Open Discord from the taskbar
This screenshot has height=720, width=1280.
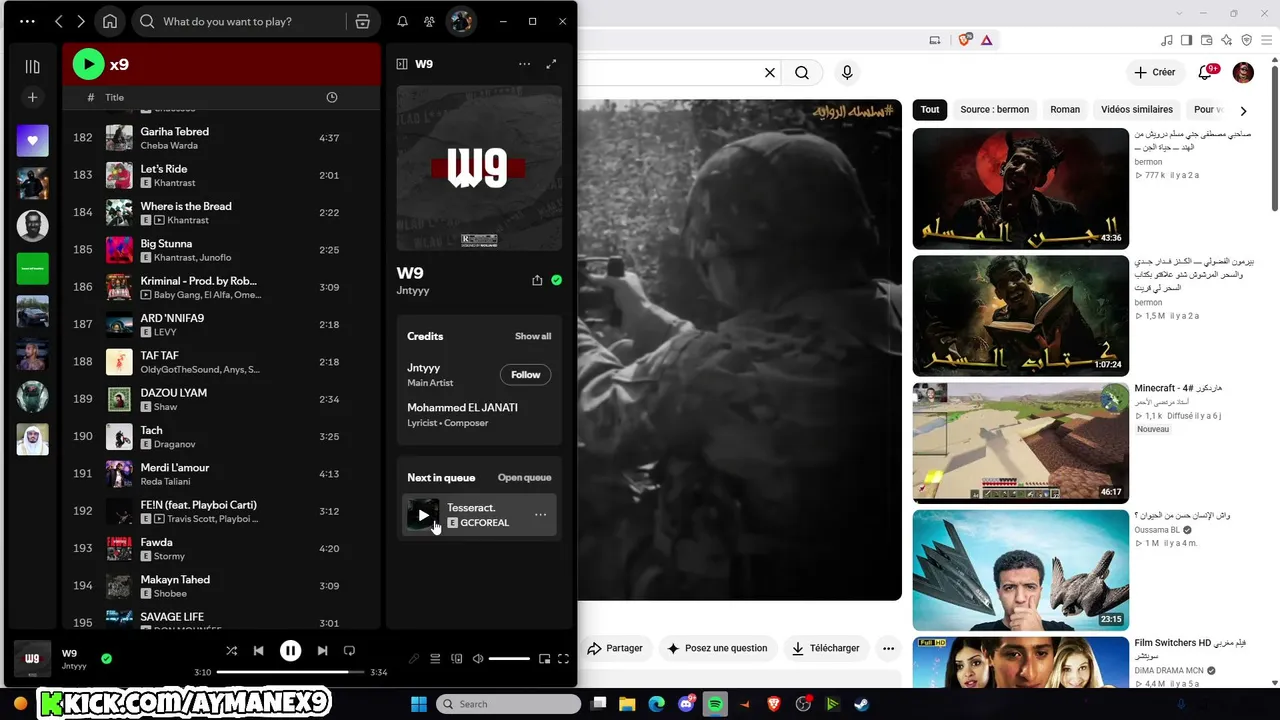(686, 704)
